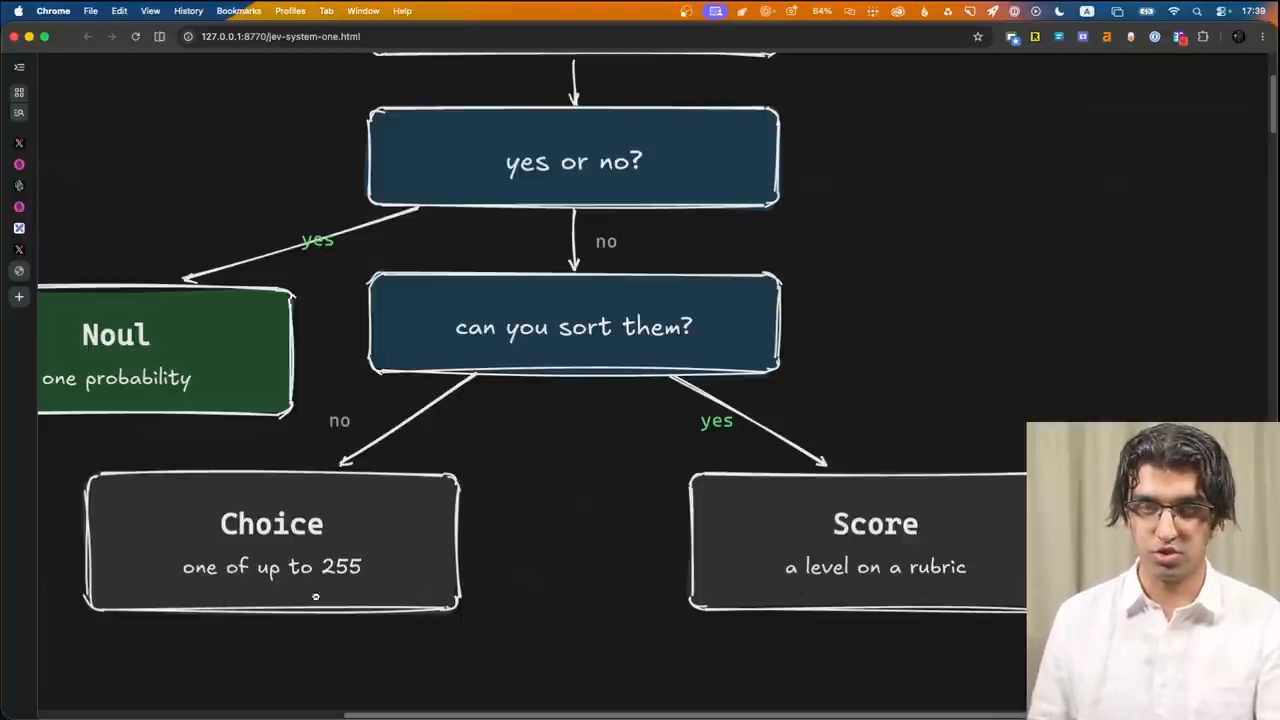Screen dimensions: 1280x720
Task: Click the 'yes or no?' box
Action: click(x=574, y=157)
